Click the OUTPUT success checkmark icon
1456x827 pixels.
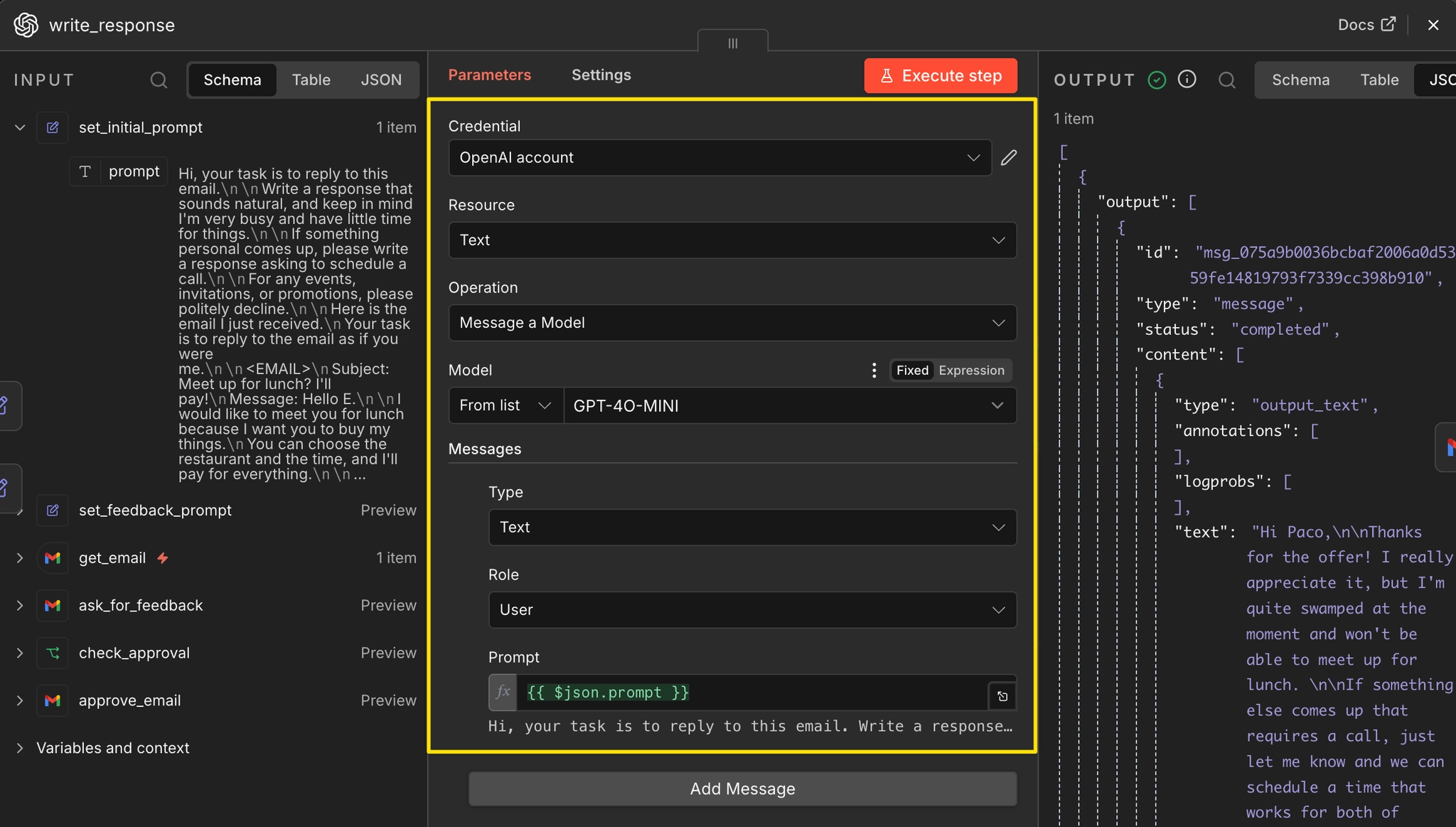pyautogui.click(x=1157, y=80)
